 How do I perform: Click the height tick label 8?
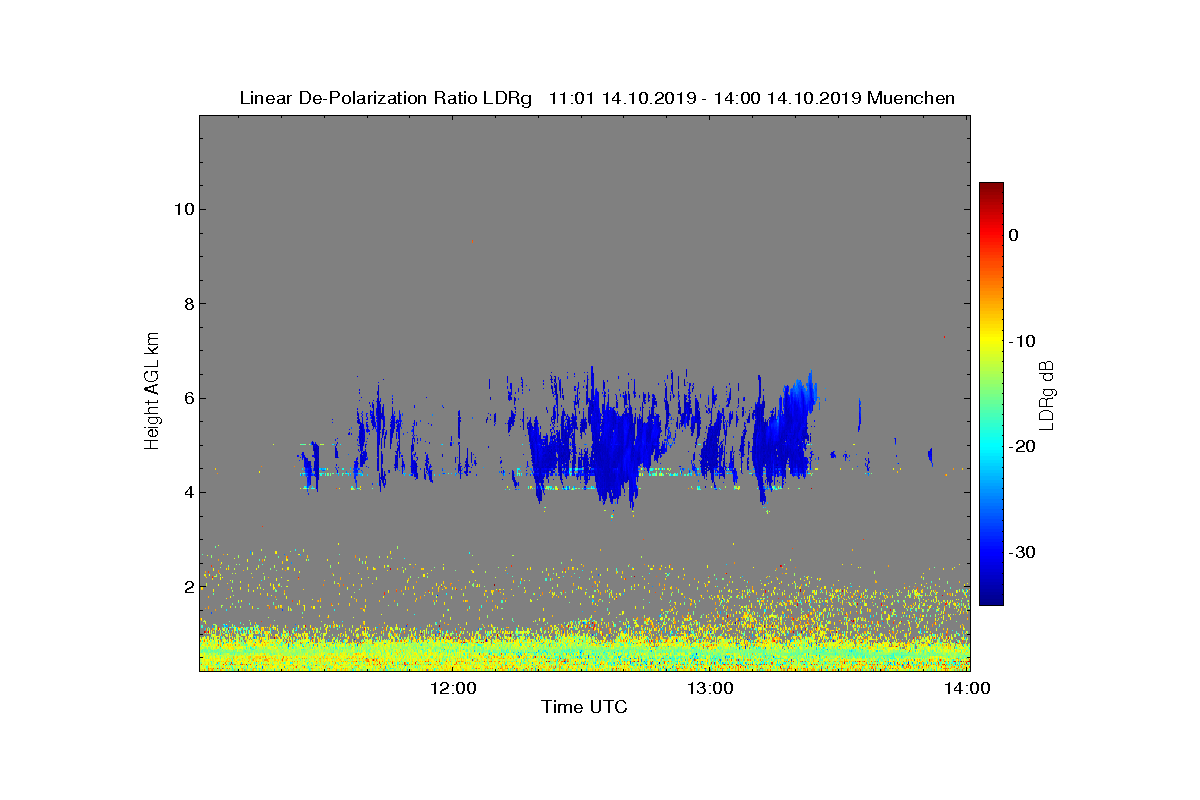pyautogui.click(x=187, y=304)
